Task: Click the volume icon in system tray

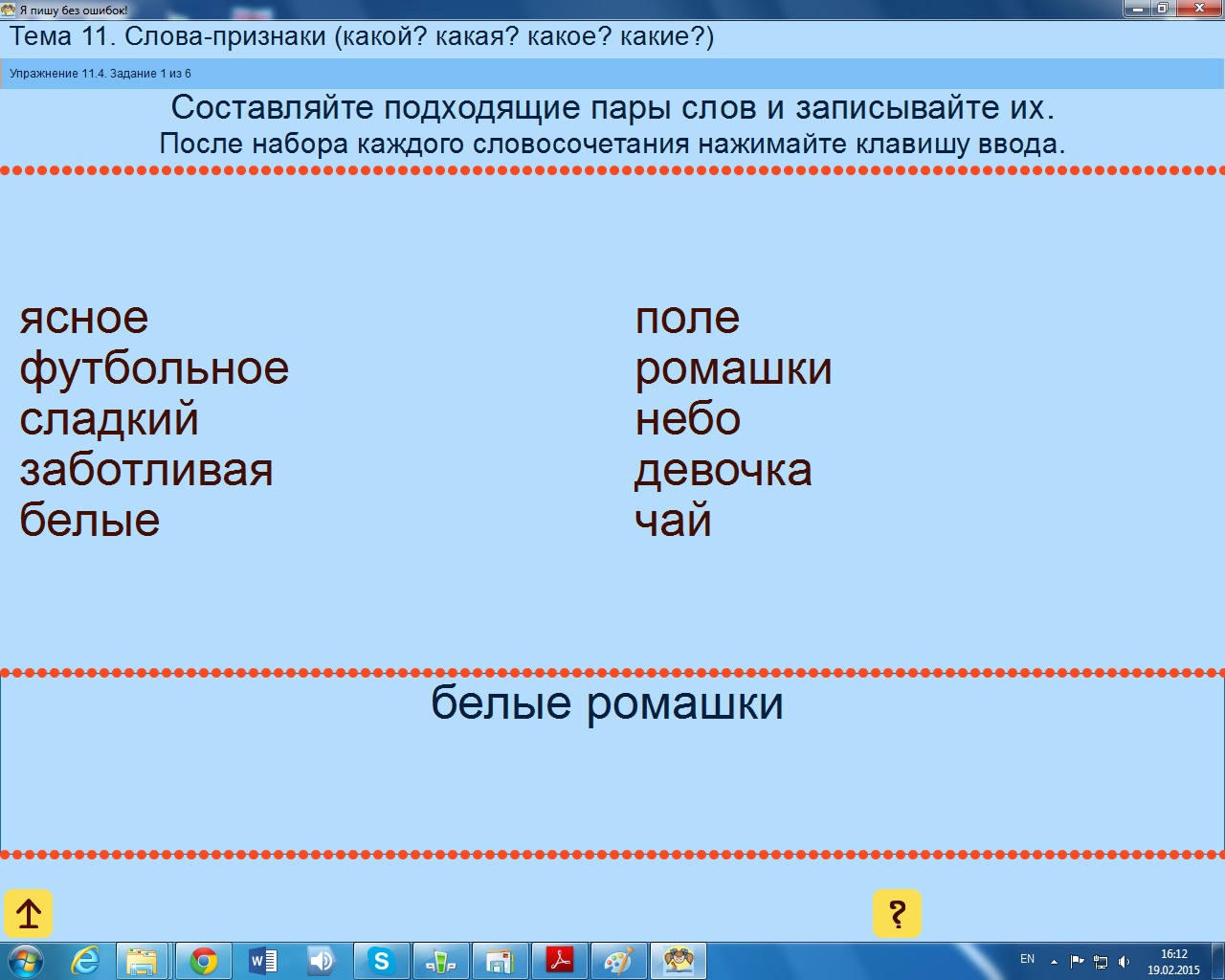Action: coord(1125,961)
